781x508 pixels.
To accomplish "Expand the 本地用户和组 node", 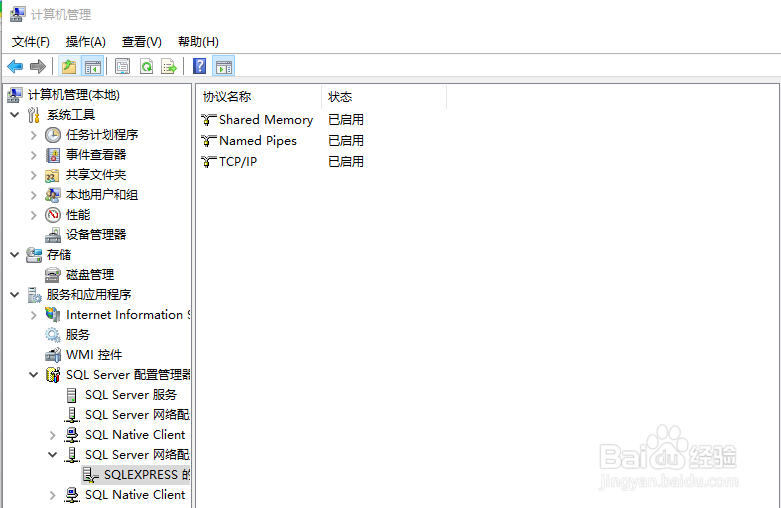I will 33,195.
